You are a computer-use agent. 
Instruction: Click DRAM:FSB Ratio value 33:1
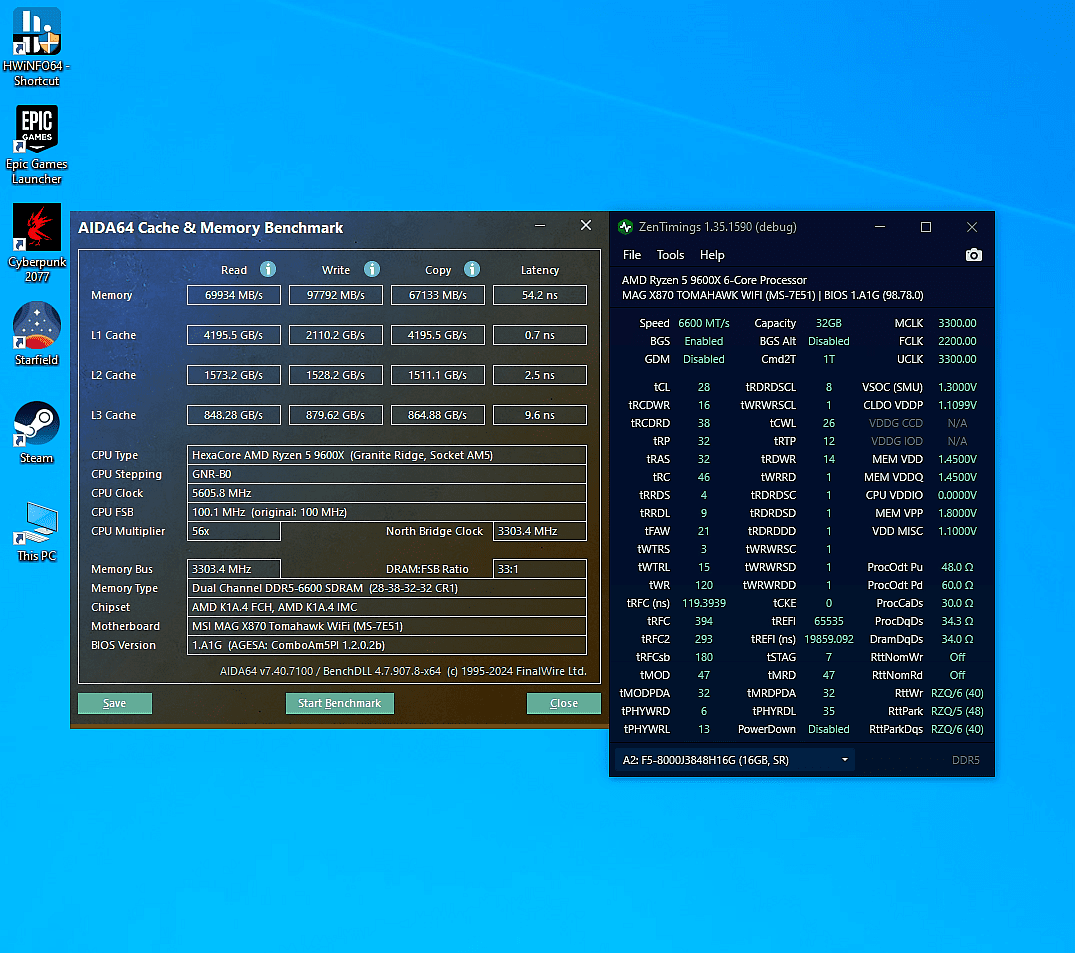[540, 569]
